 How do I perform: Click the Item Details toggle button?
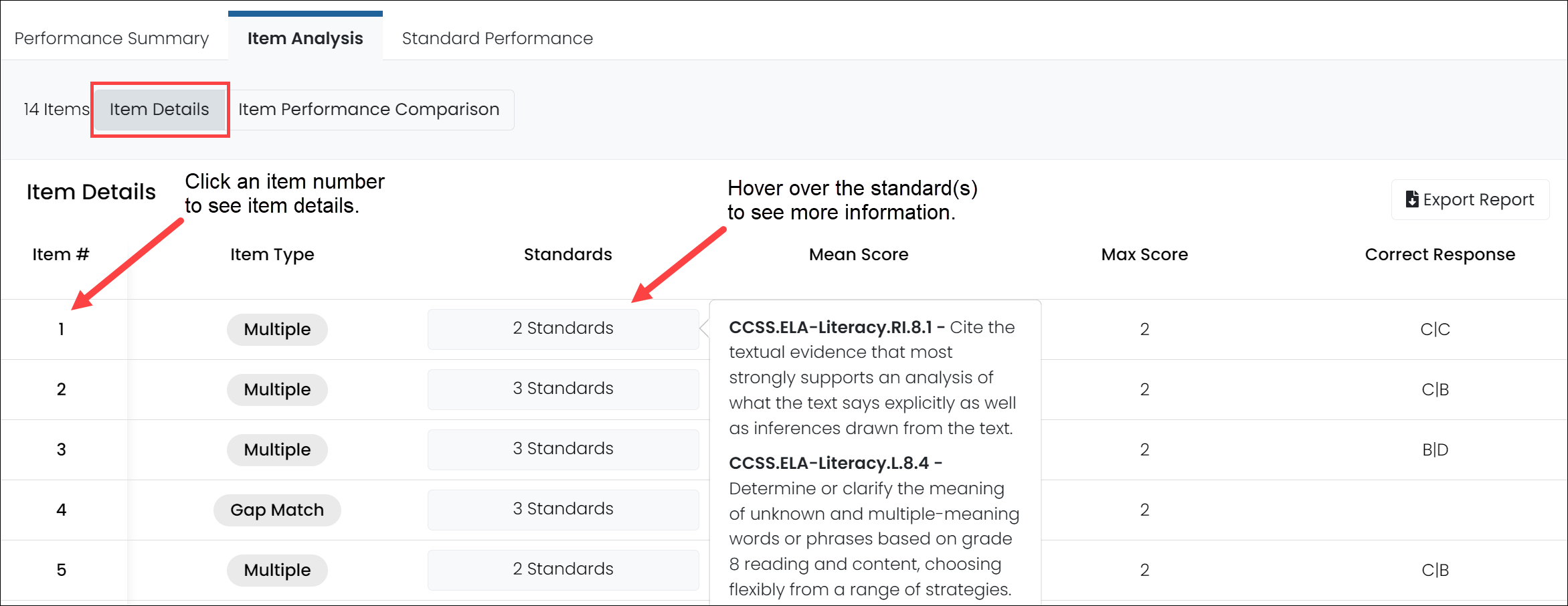[159, 109]
